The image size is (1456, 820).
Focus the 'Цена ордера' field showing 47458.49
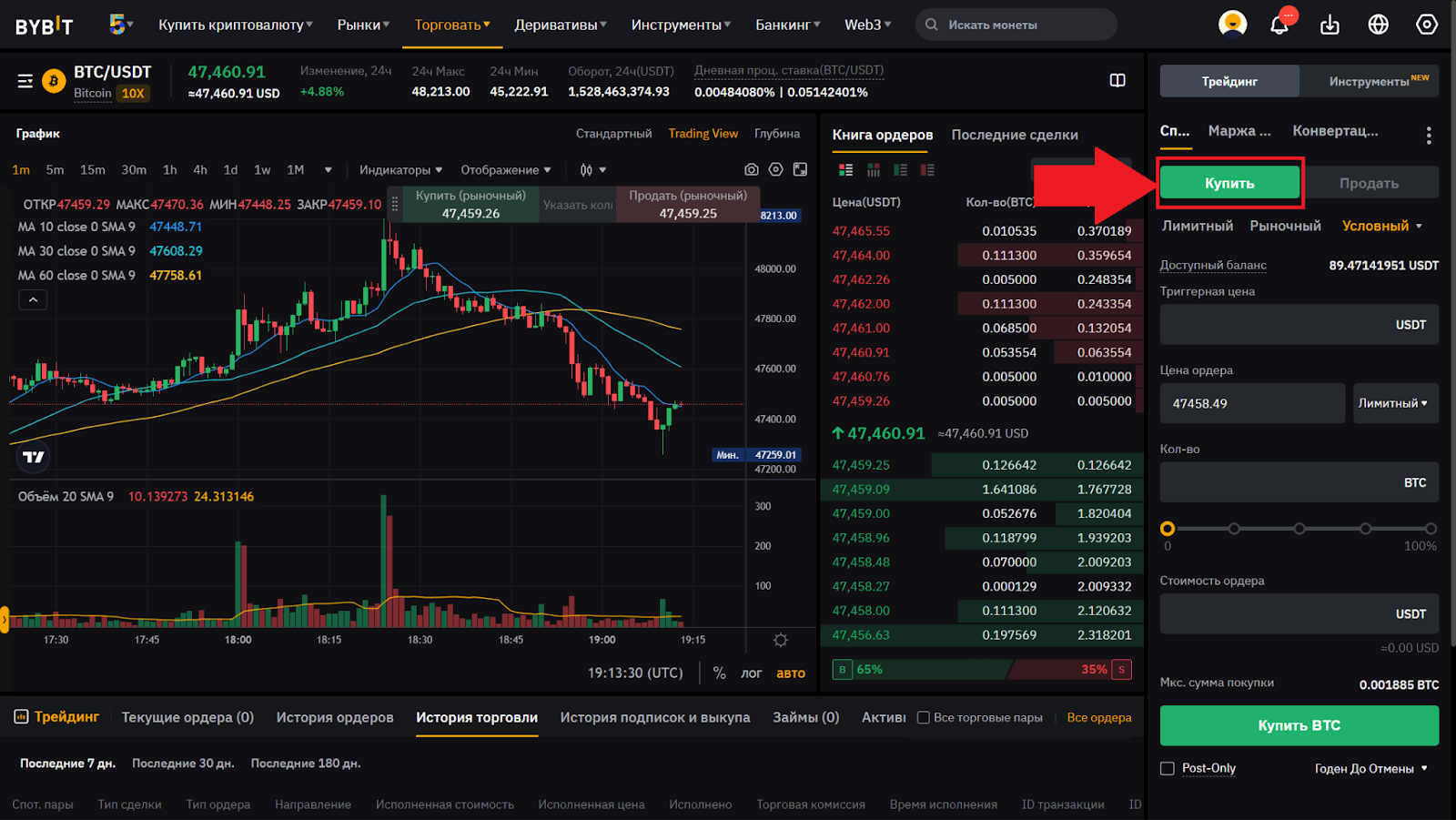[1252, 403]
